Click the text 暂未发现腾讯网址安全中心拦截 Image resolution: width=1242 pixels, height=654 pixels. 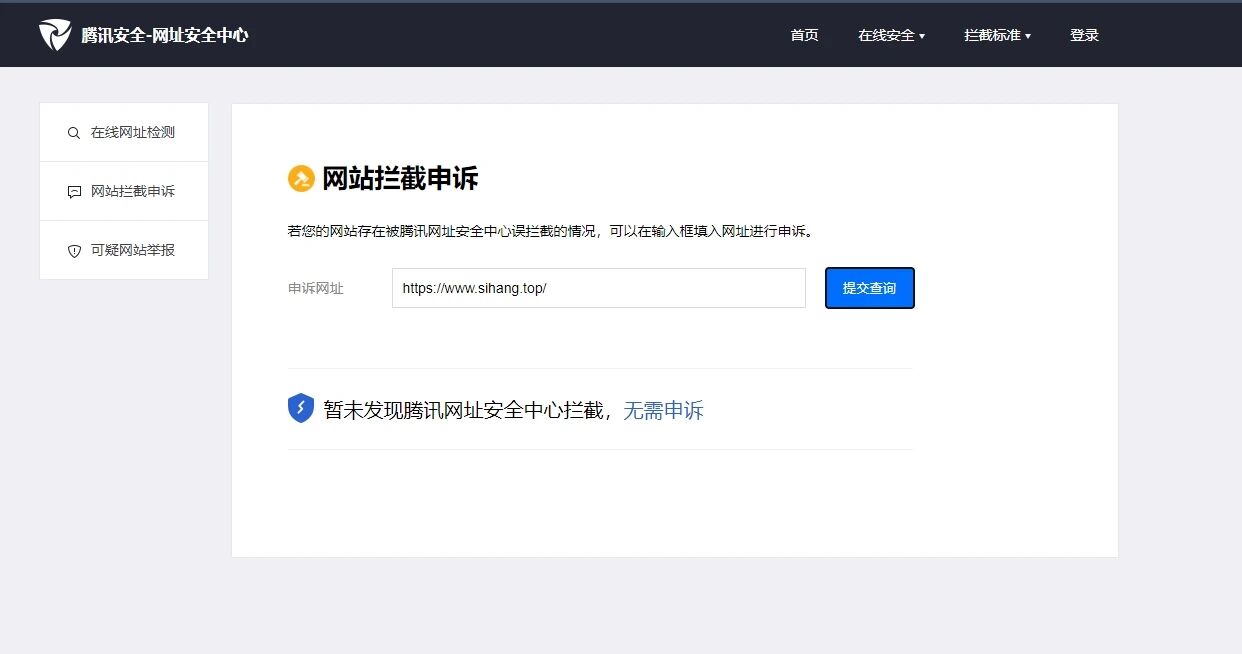(463, 410)
